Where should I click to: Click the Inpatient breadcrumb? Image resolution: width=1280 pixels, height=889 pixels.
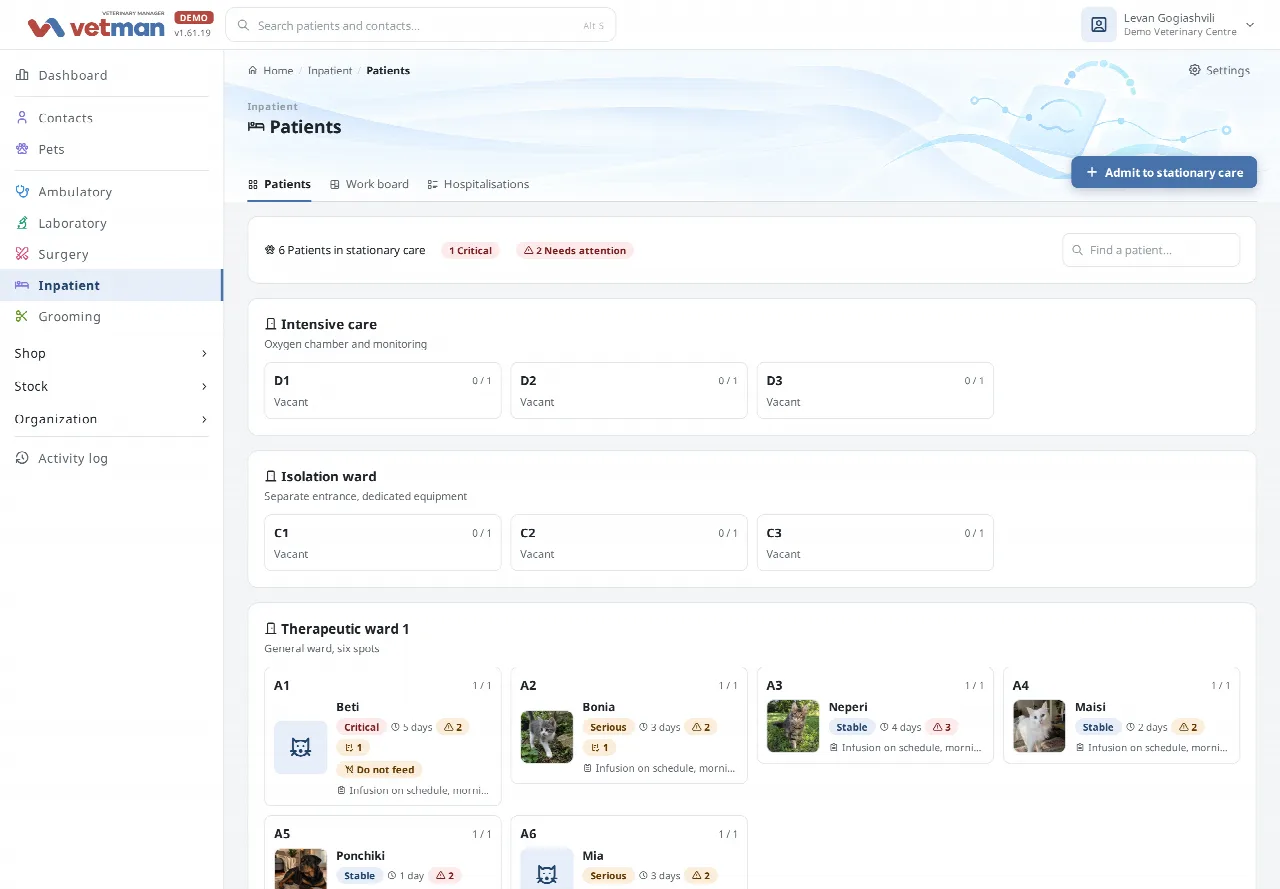330,70
